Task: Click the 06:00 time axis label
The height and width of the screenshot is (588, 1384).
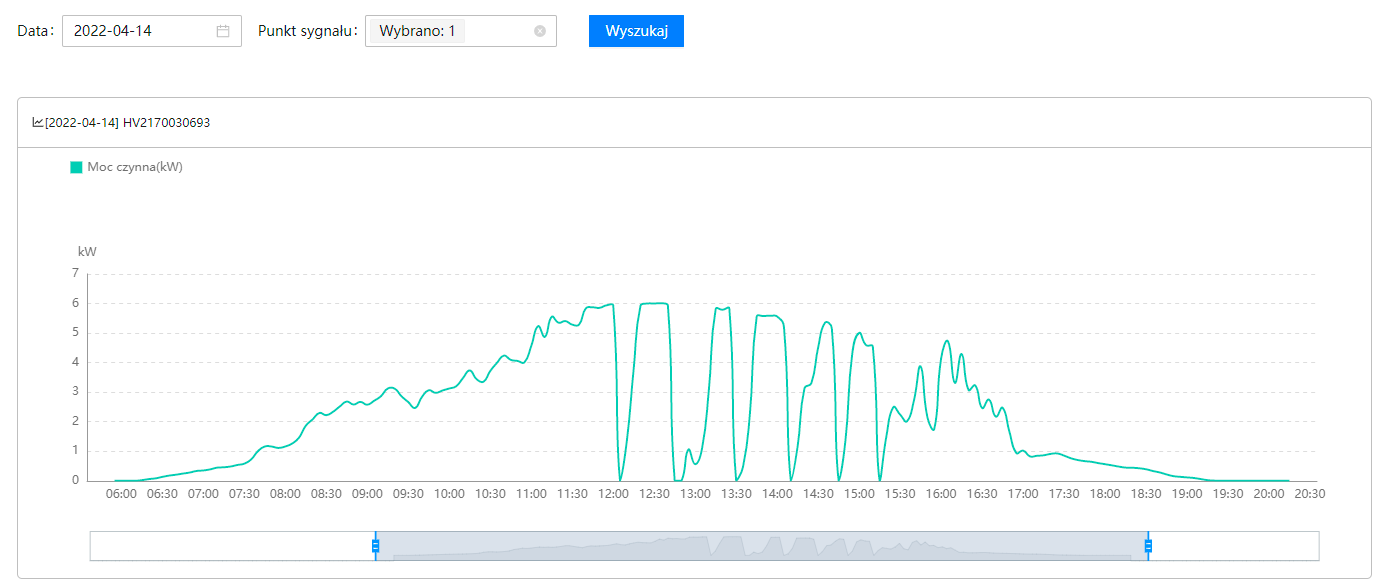Action: tap(121, 494)
